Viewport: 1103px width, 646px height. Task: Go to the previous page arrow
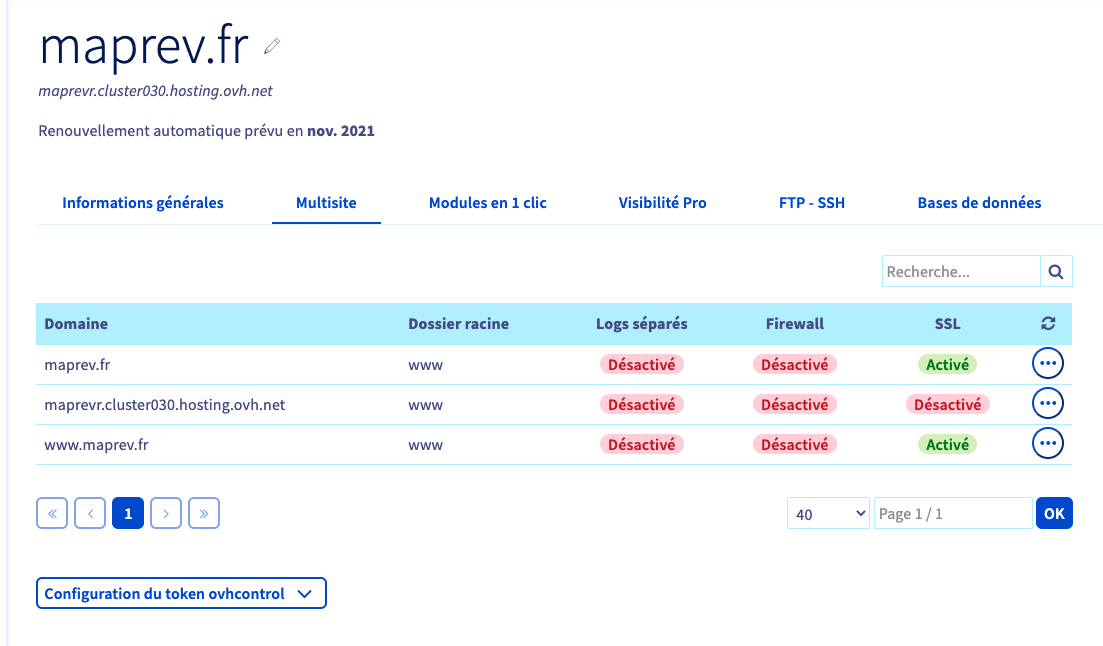pos(90,513)
